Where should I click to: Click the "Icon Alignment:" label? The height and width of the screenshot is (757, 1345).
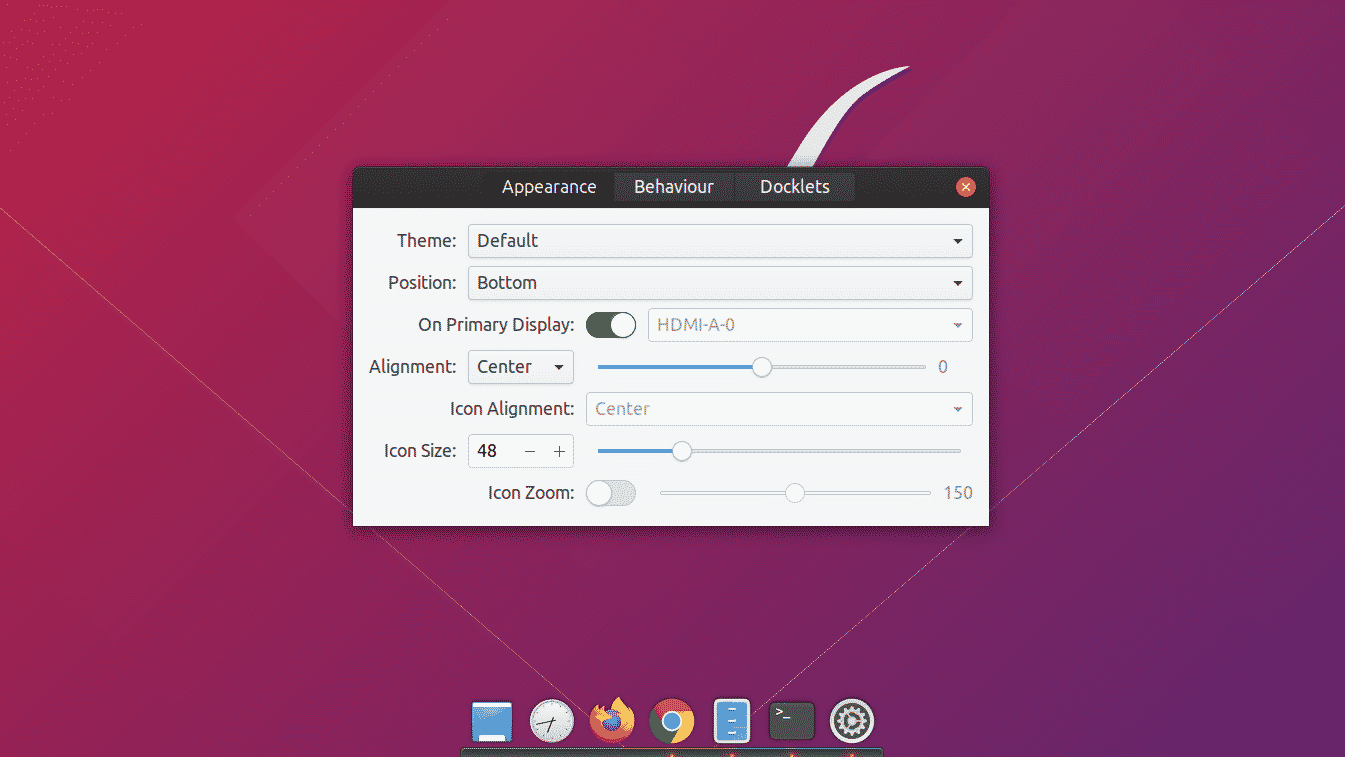pyautogui.click(x=512, y=409)
